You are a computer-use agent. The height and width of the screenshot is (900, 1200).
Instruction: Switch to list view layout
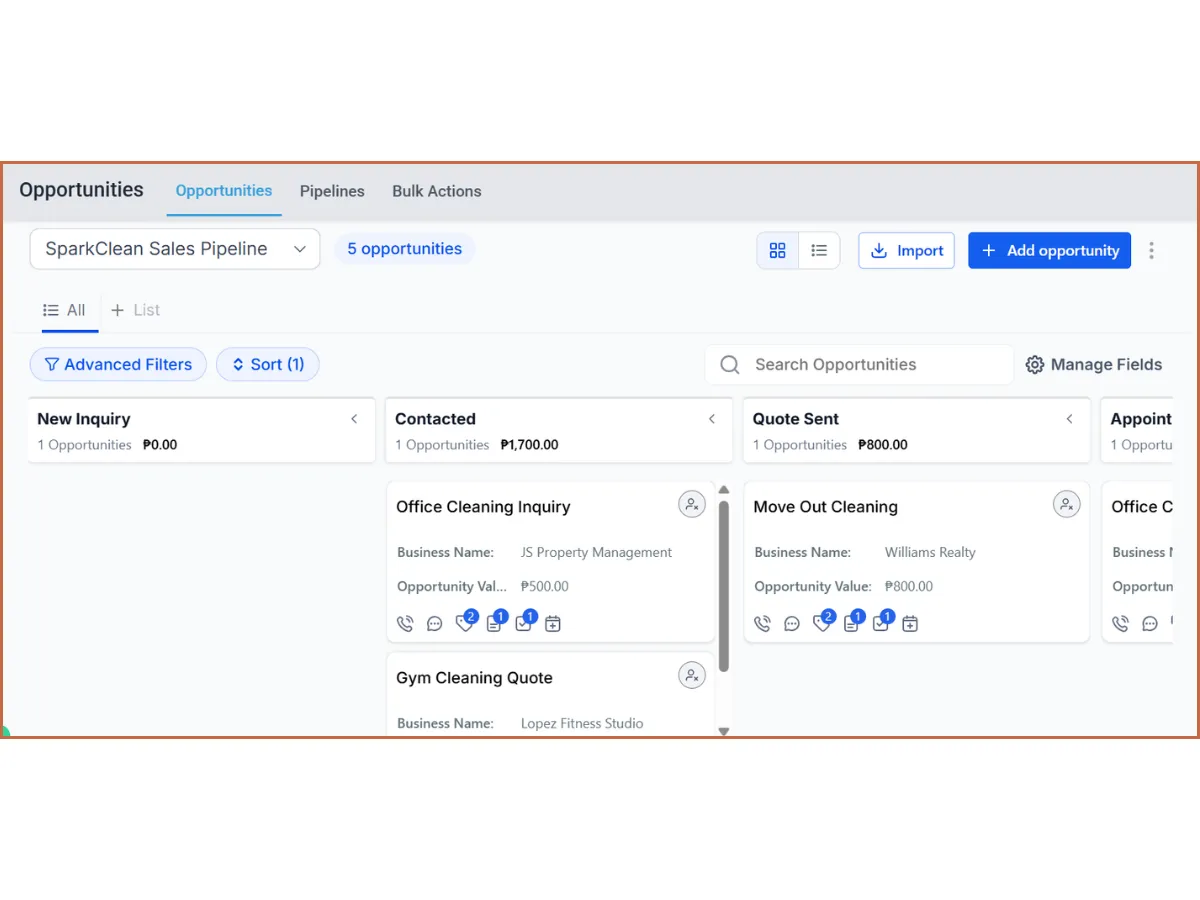pyautogui.click(x=819, y=251)
